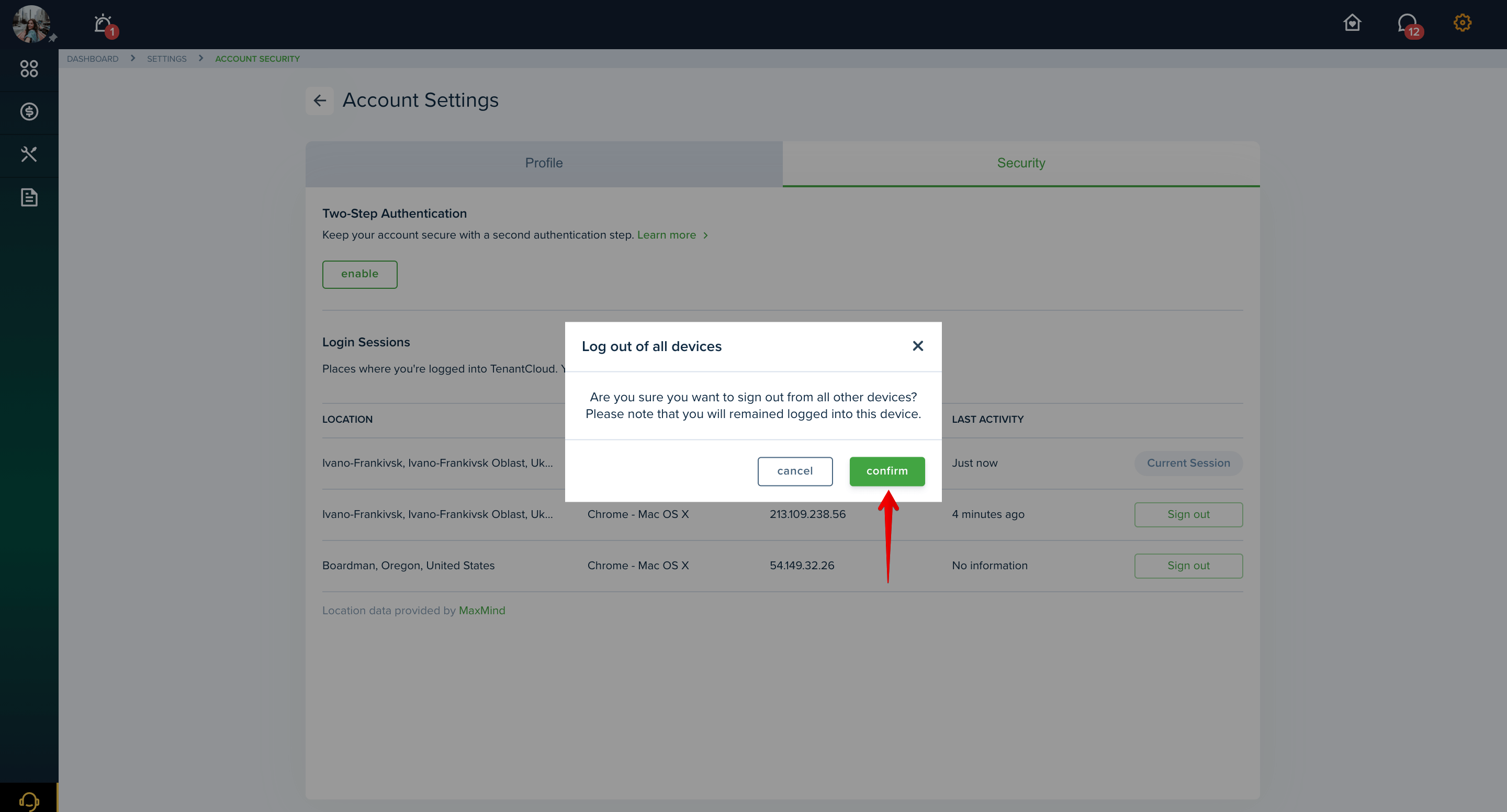The height and width of the screenshot is (812, 1507).
Task: Open the messages icon with badge 12
Action: pos(1408,24)
